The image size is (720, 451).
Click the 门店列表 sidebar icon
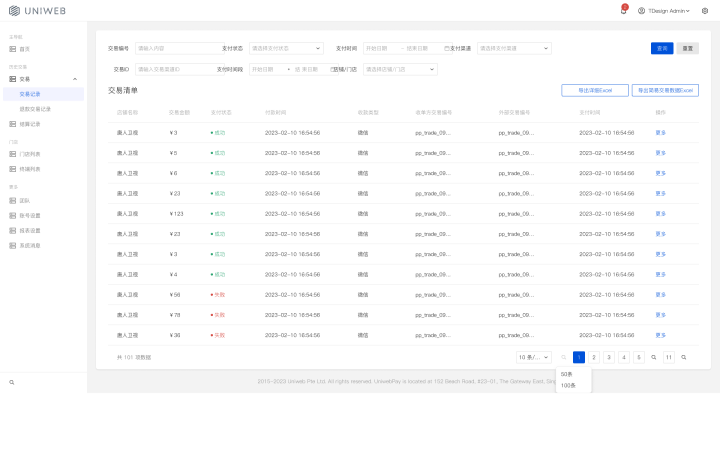tap(13, 154)
